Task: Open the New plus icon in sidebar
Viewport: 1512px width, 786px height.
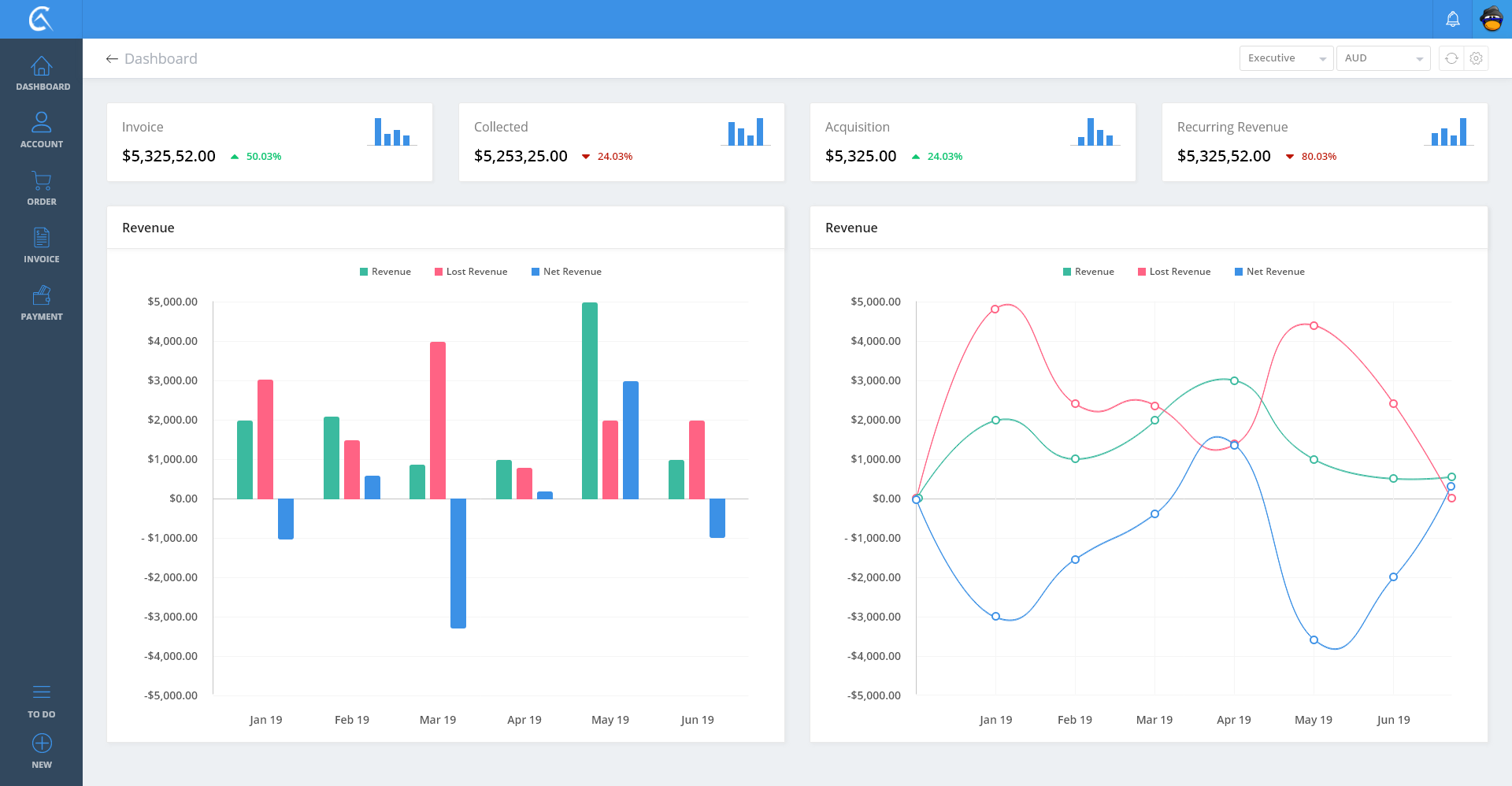Action: [42, 743]
